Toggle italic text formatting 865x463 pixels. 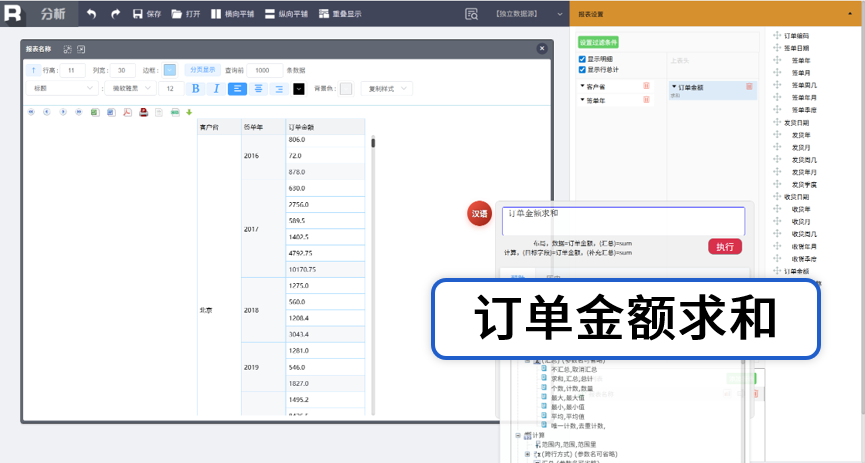click(x=216, y=89)
